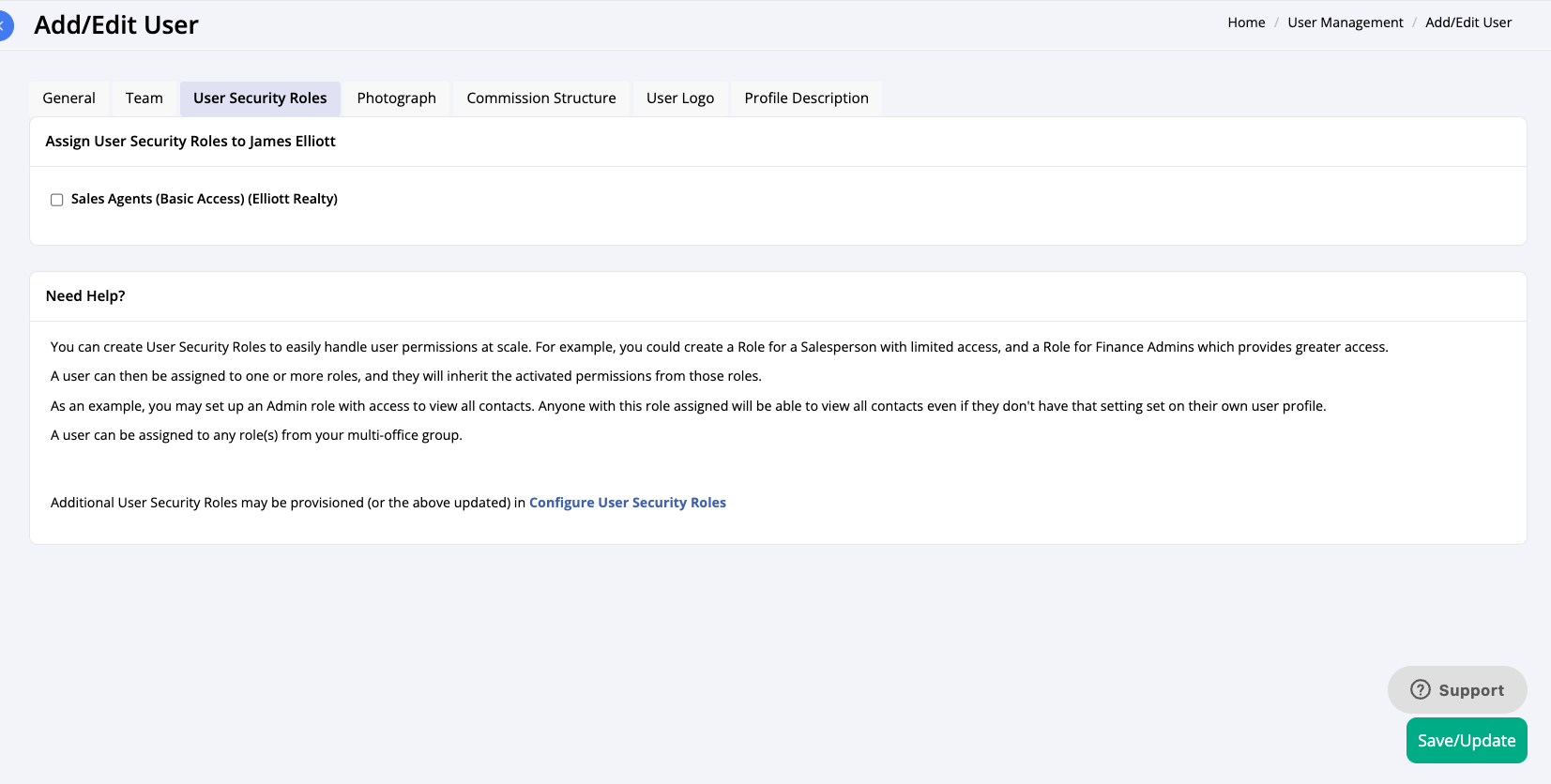The width and height of the screenshot is (1551, 784).
Task: Click the Add/Edit User page title
Action: (x=116, y=25)
